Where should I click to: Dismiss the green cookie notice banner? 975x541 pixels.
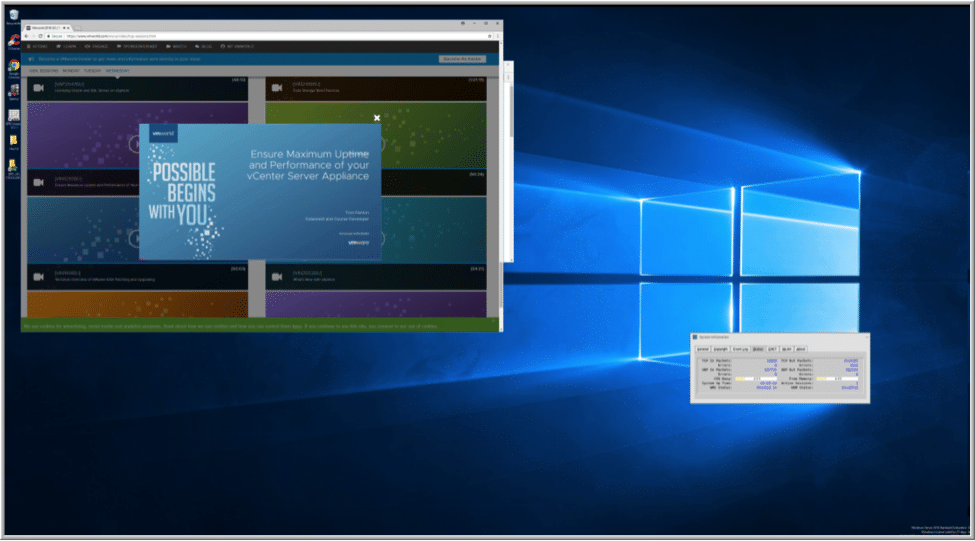(493, 321)
